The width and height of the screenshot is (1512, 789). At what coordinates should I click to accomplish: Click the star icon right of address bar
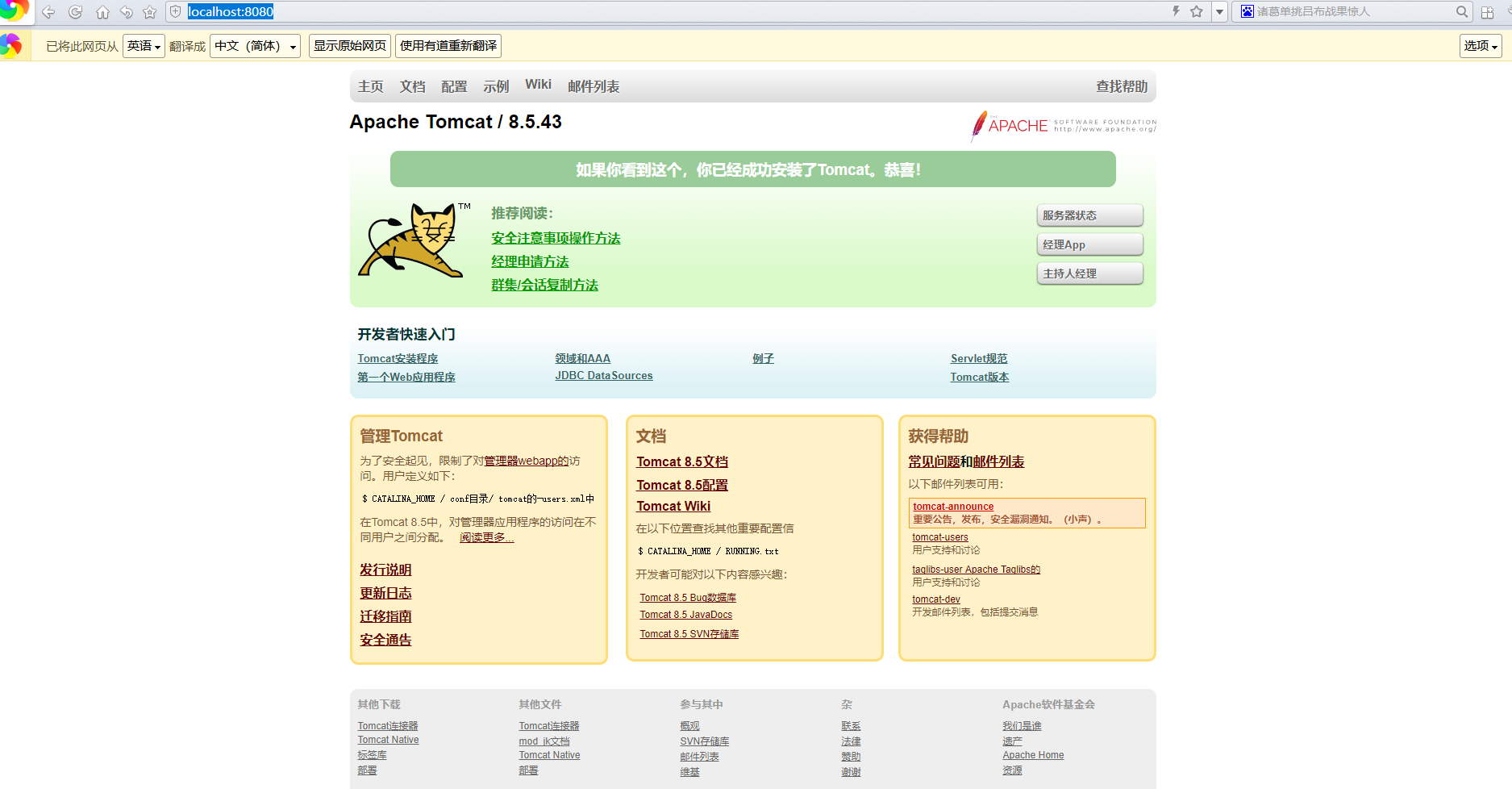1197,11
